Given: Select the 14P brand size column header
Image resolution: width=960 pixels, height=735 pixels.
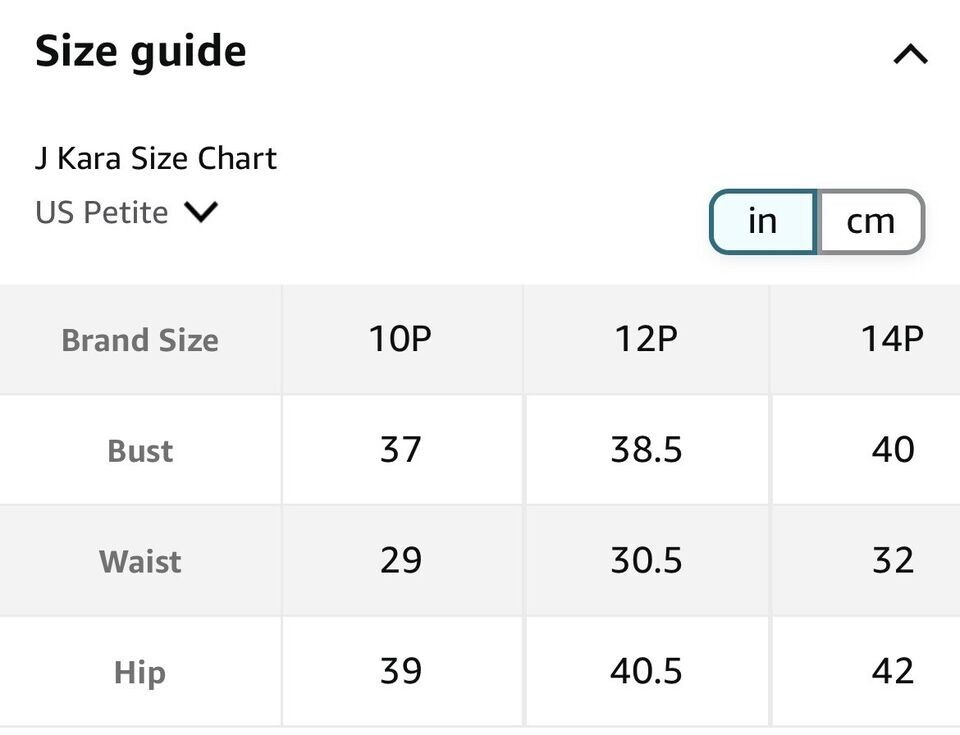Looking at the screenshot, I should 892,340.
